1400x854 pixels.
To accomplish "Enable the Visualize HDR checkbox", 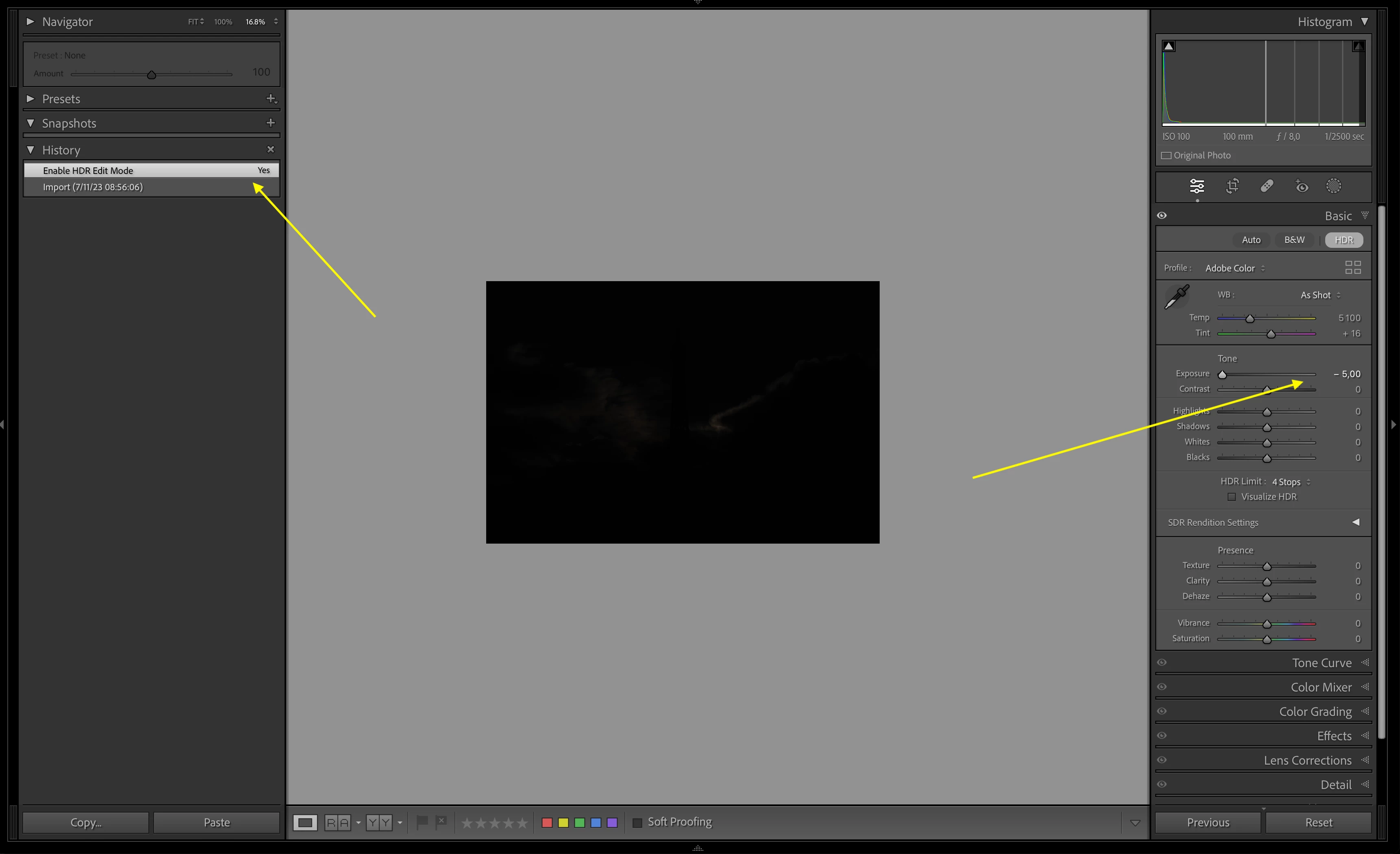I will click(x=1231, y=497).
